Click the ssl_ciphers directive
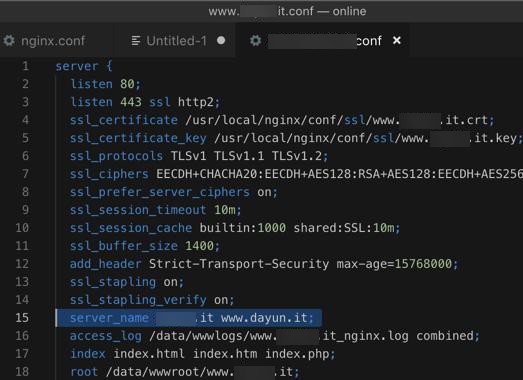This screenshot has width=523, height=380. tap(109, 174)
